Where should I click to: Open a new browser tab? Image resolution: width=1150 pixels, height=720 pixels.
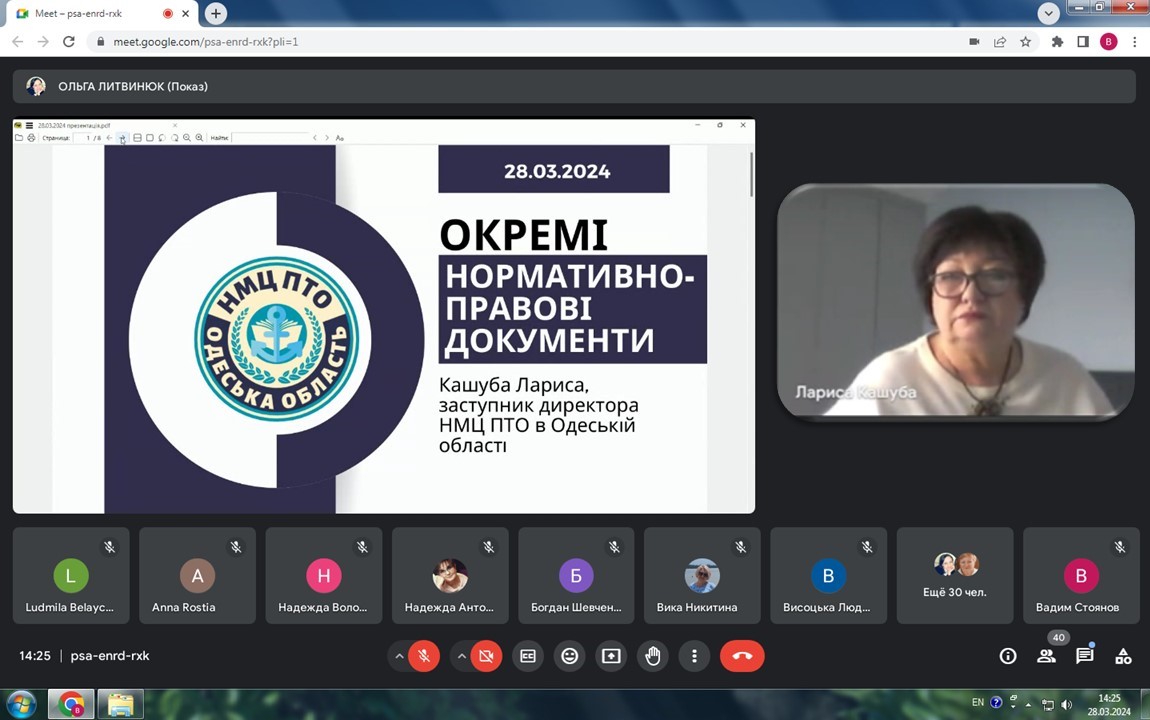pos(216,14)
